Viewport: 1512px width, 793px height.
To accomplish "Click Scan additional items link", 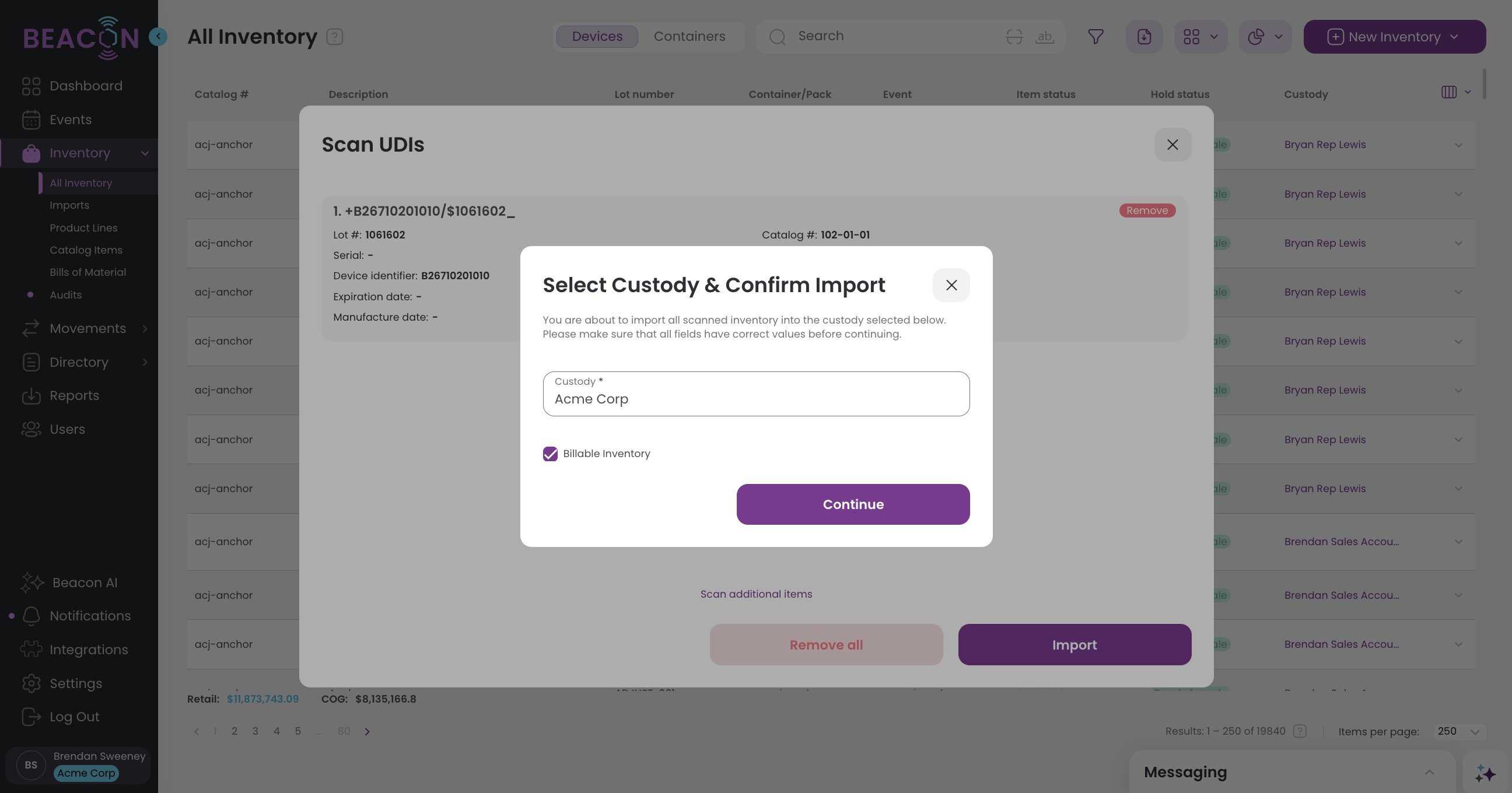I will 756,594.
